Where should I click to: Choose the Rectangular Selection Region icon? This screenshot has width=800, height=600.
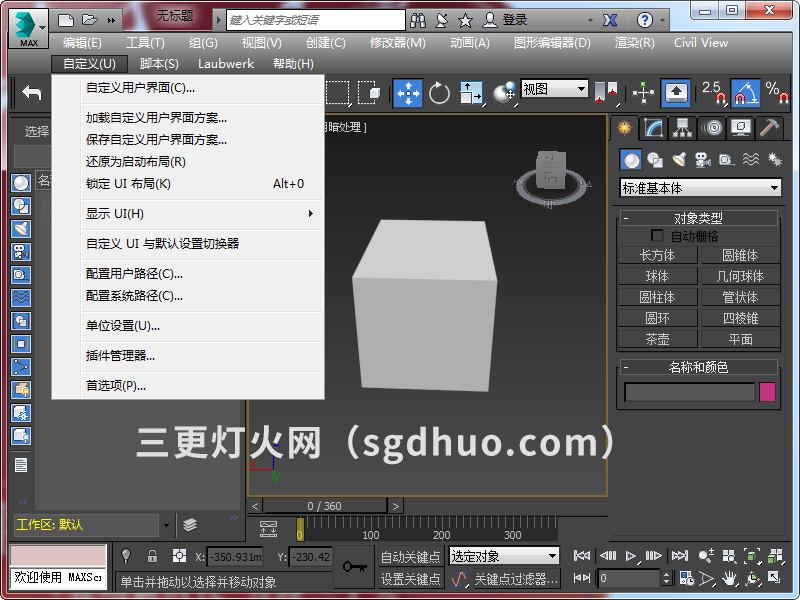click(x=338, y=93)
